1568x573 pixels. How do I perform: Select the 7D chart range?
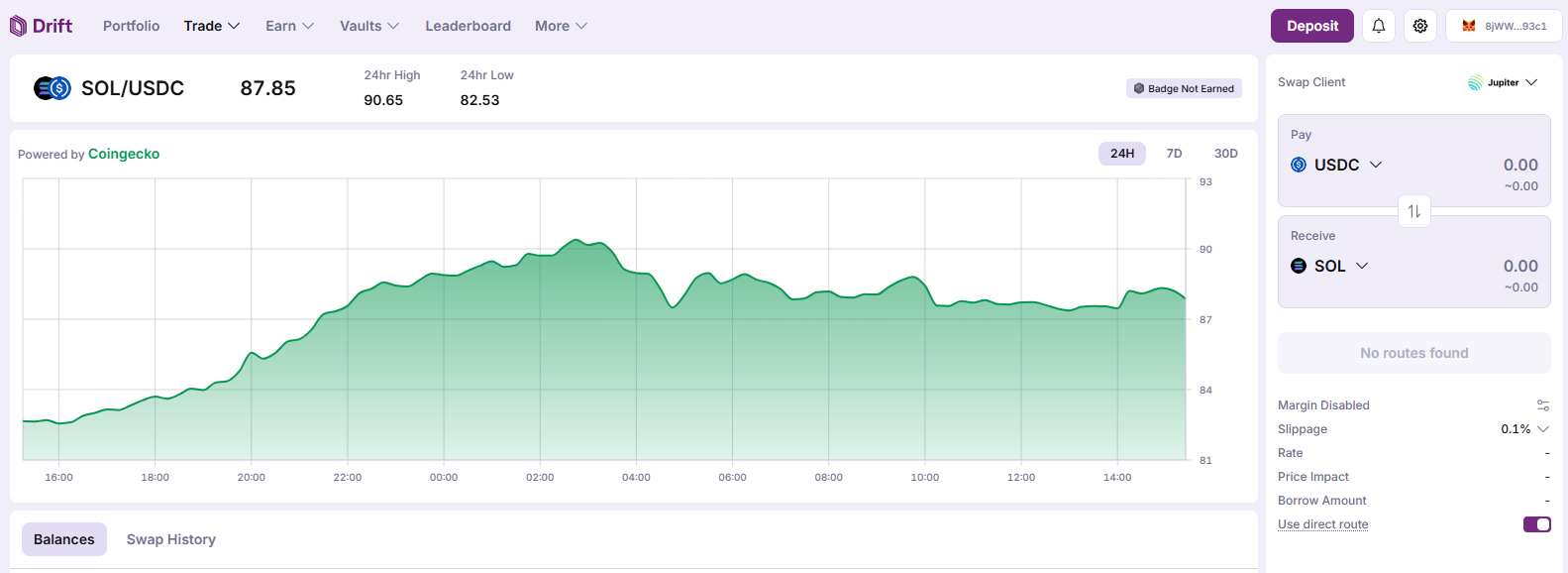pos(1174,154)
